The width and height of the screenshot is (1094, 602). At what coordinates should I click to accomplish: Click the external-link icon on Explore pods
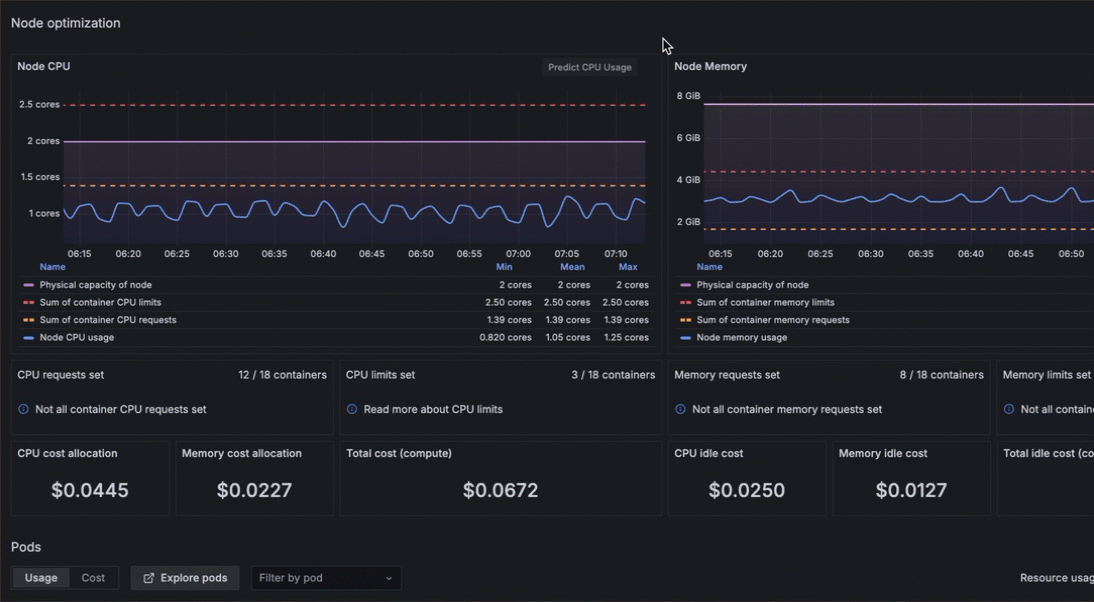tap(149, 578)
